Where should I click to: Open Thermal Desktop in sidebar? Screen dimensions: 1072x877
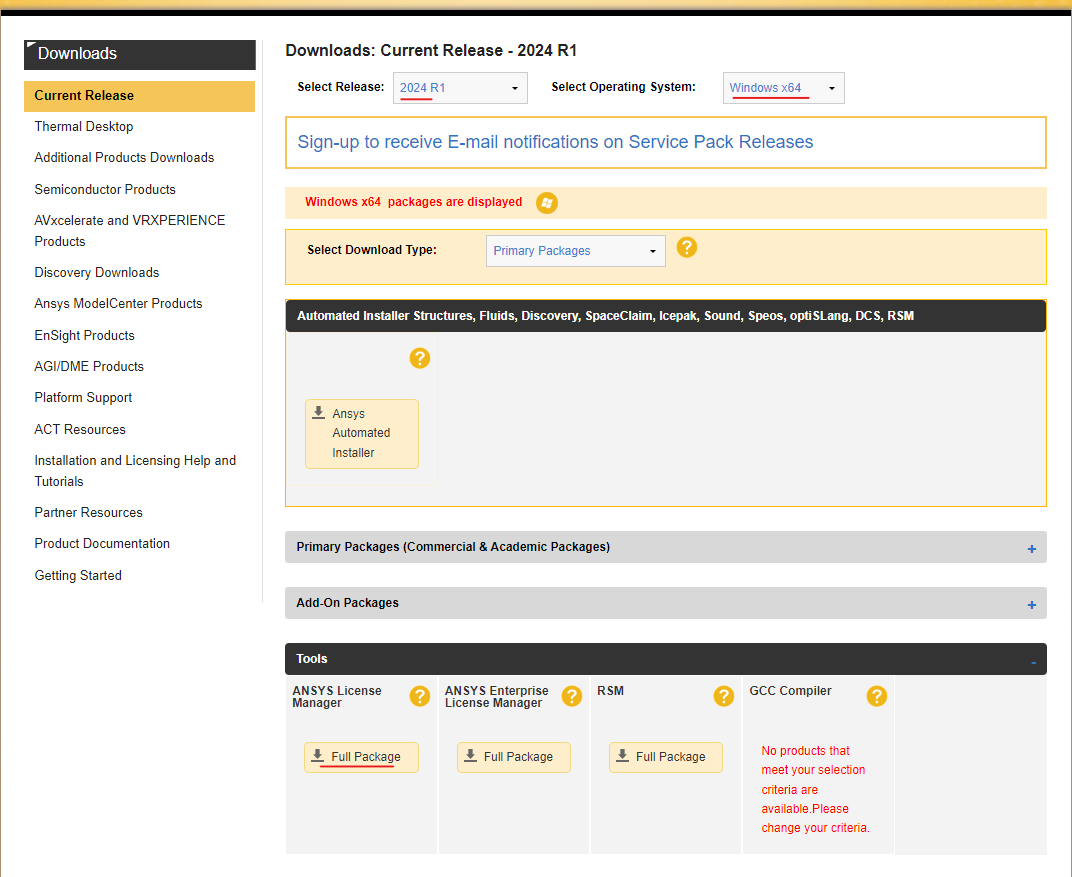click(84, 127)
